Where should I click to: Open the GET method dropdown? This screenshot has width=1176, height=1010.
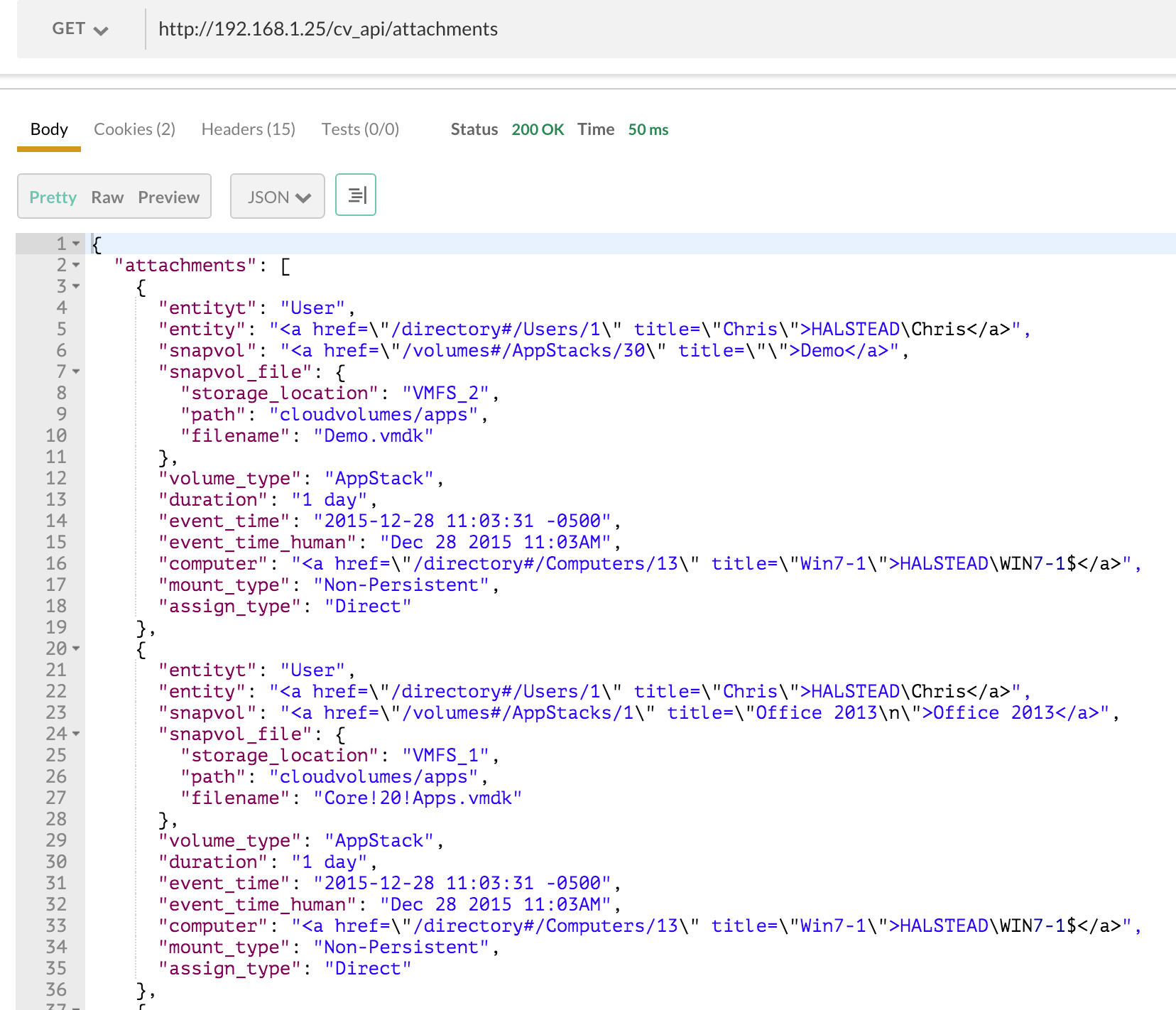click(80, 29)
